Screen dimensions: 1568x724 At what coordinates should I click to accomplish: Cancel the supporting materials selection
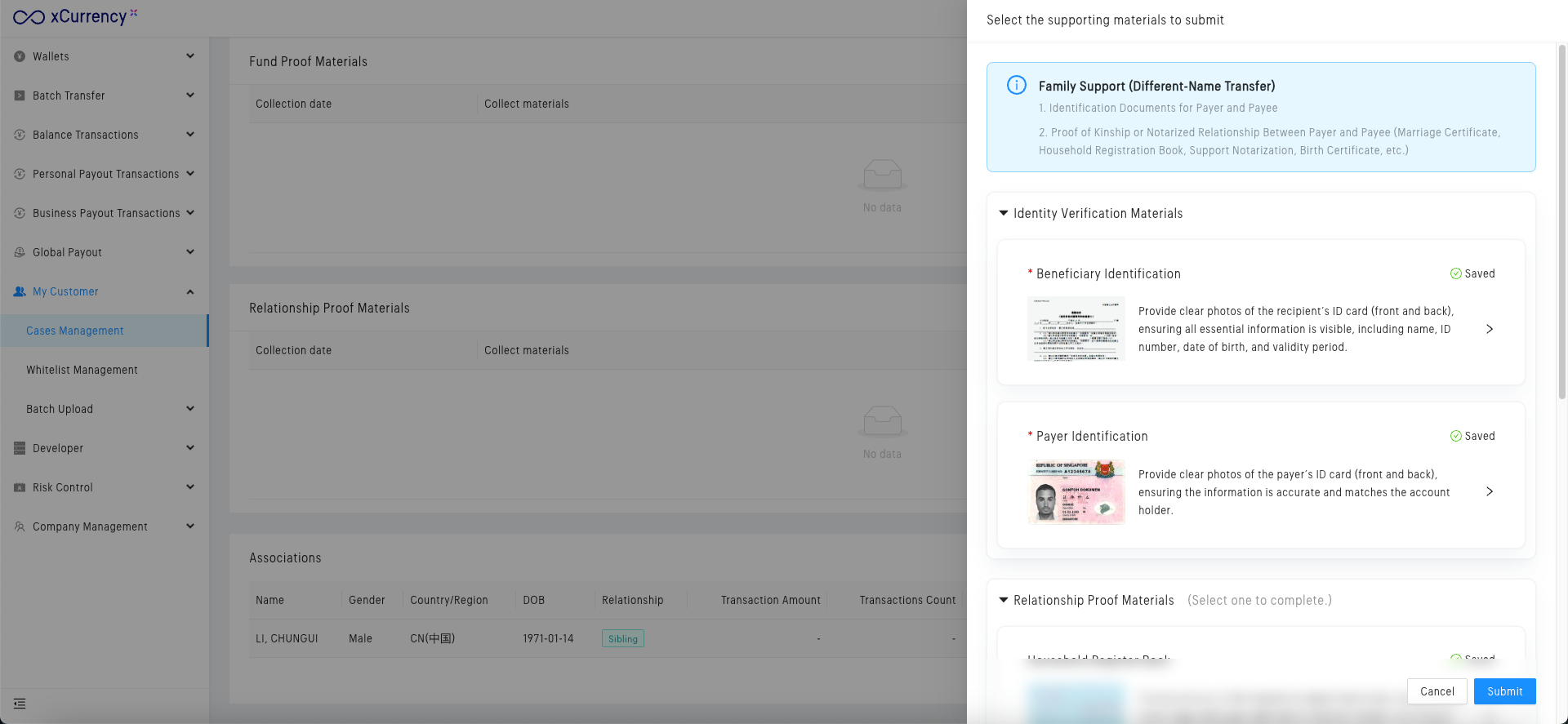[x=1437, y=691]
